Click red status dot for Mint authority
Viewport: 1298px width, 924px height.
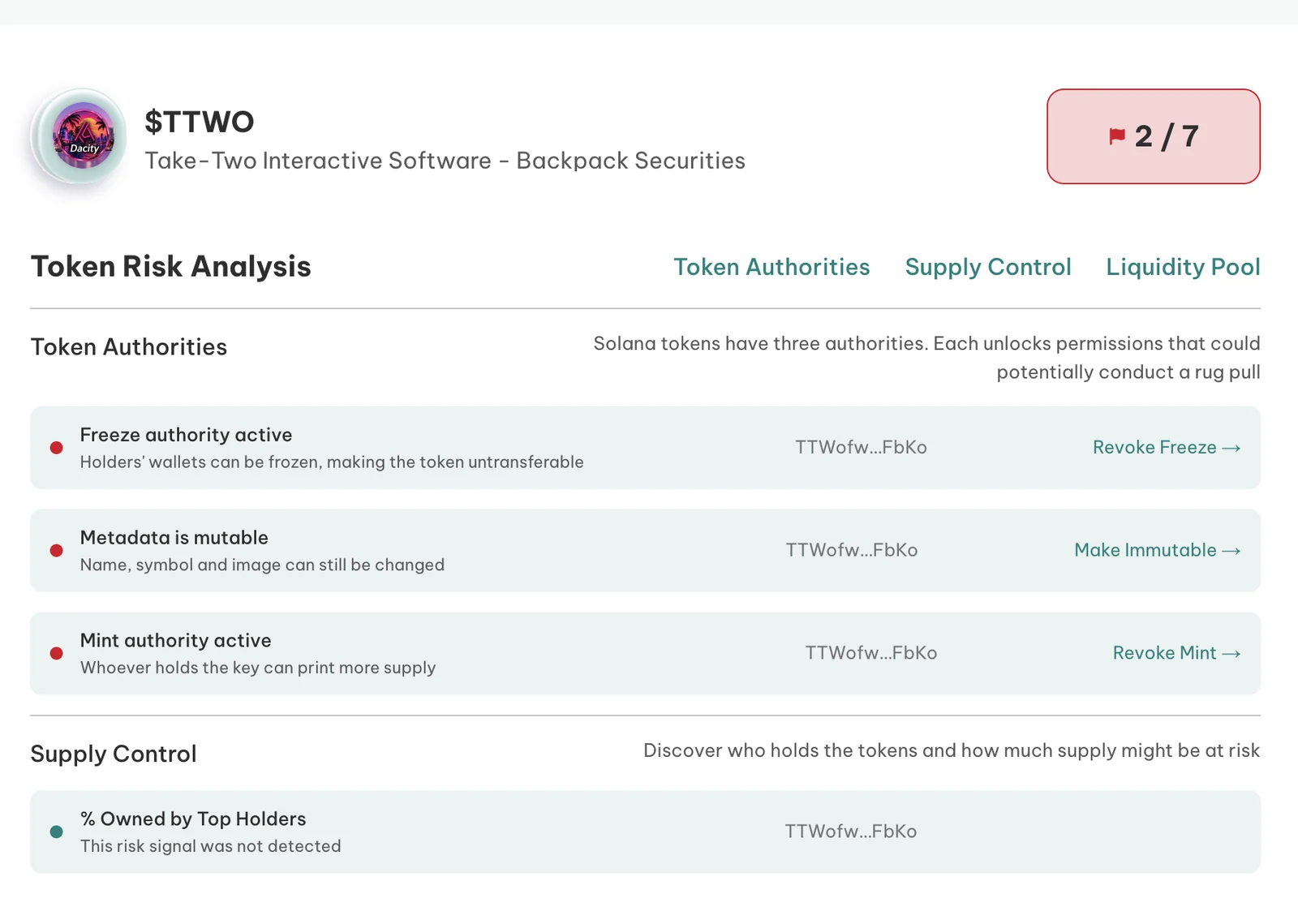point(57,653)
